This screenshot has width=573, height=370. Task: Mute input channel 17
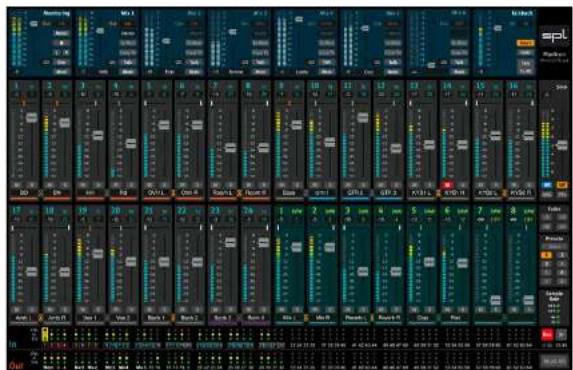pos(17,310)
